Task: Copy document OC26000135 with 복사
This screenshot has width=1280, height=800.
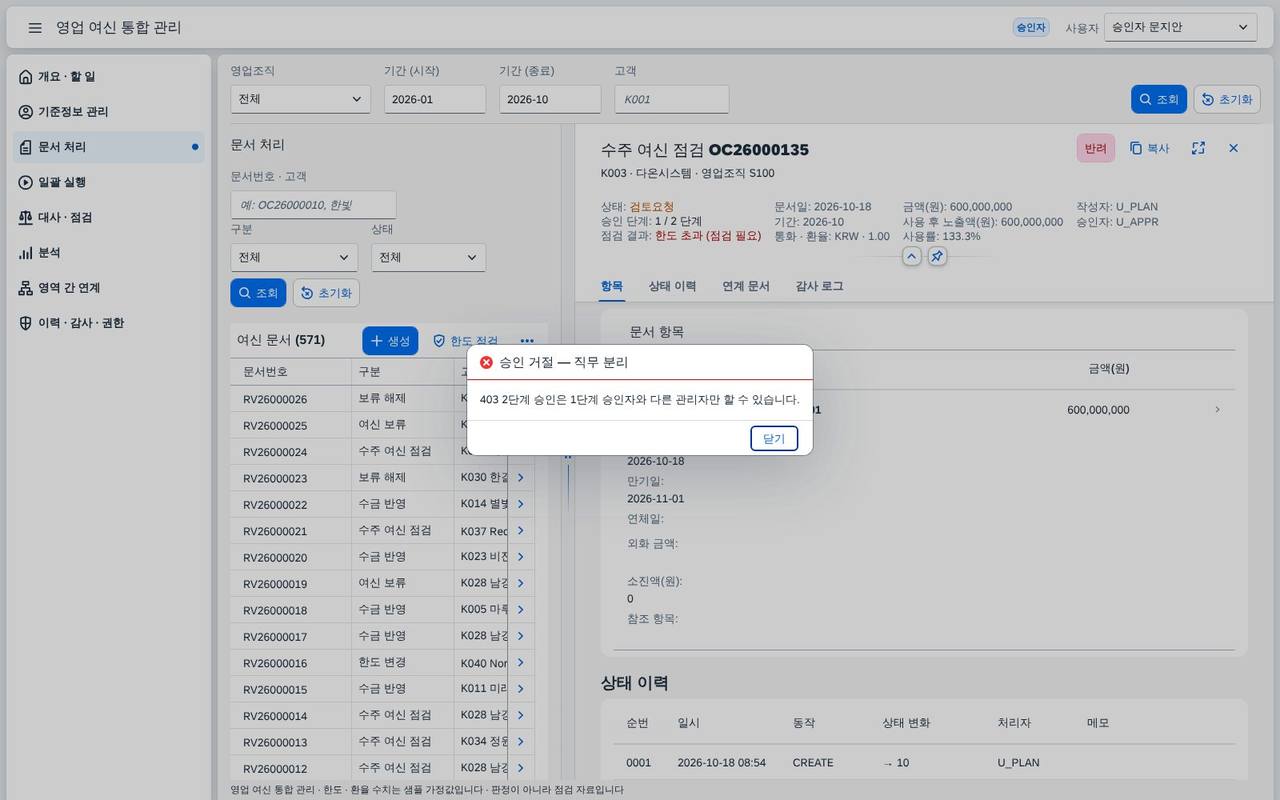Action: point(1149,148)
